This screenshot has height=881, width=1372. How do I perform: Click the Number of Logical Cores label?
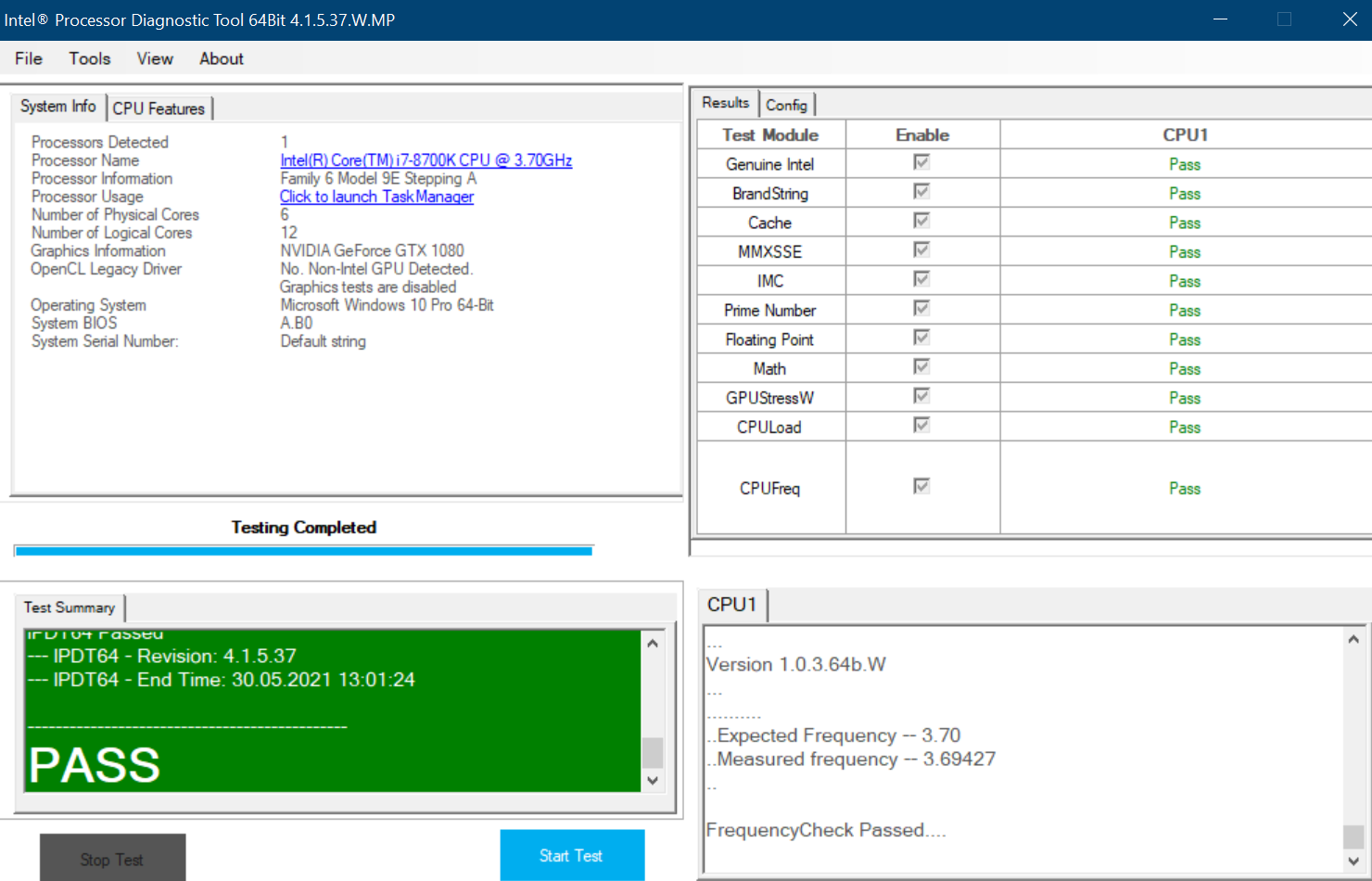coord(111,233)
